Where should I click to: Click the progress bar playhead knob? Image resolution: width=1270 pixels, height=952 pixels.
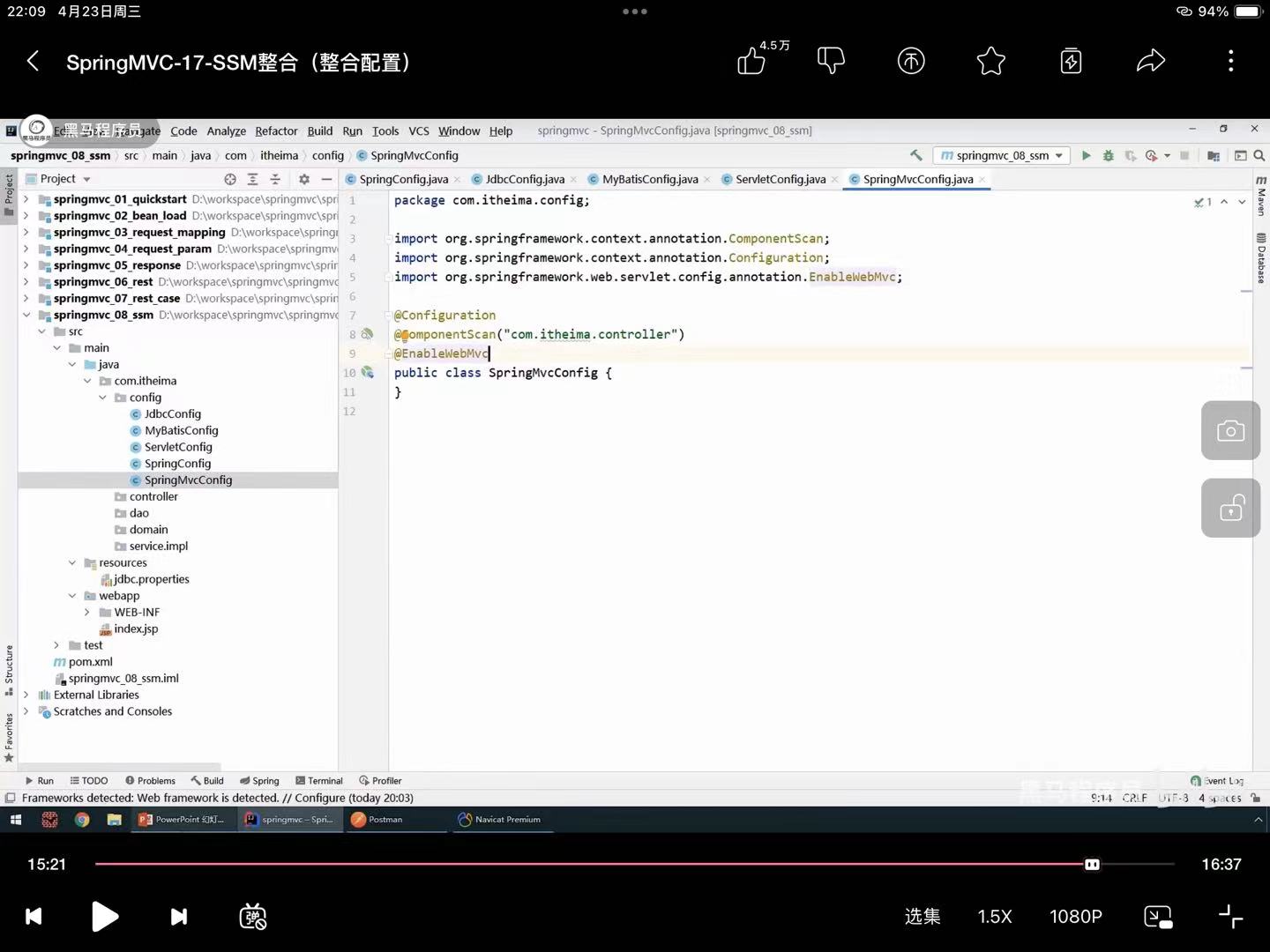tap(1092, 865)
